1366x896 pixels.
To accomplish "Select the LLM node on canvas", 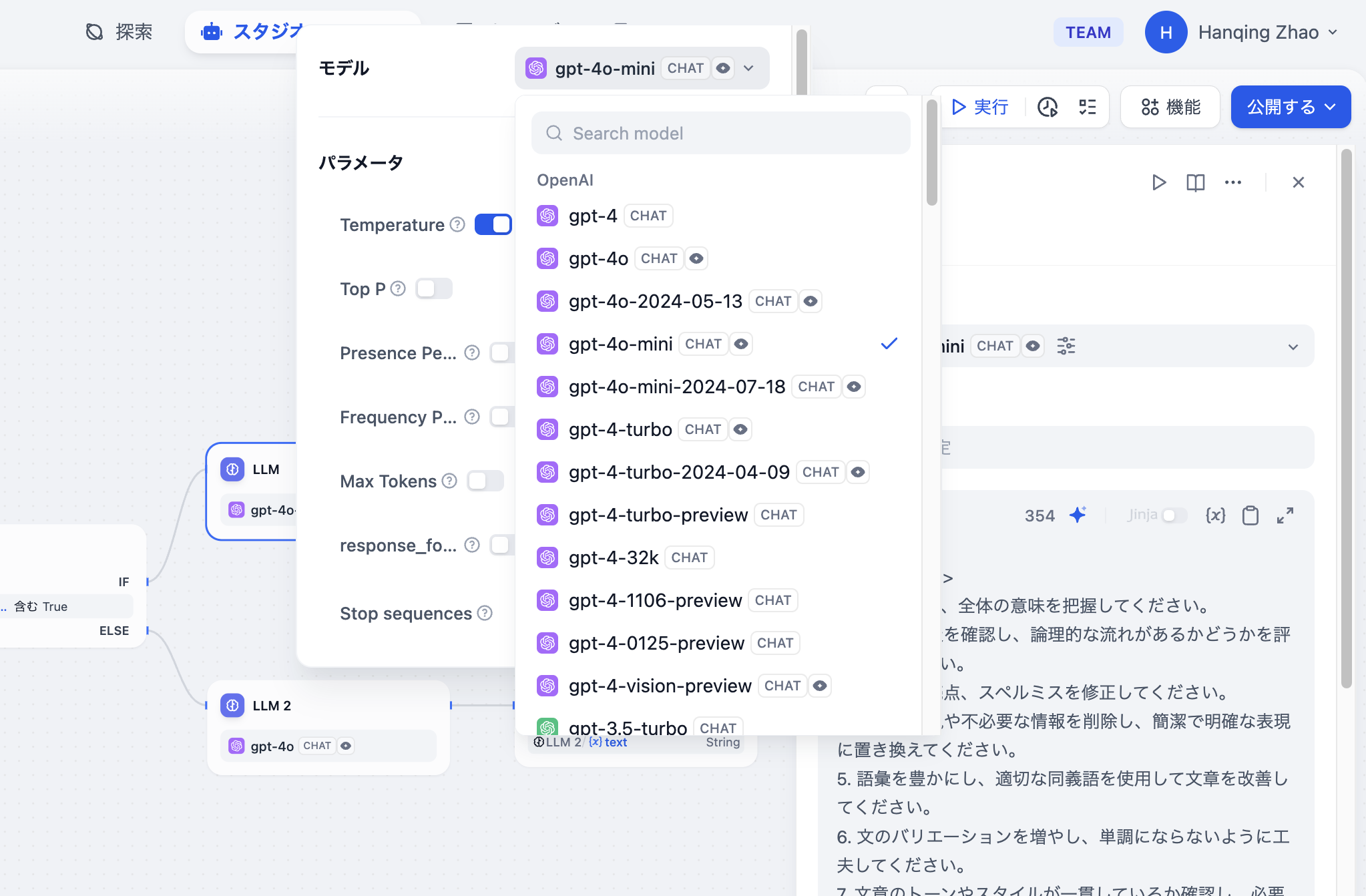I will pyautogui.click(x=252, y=491).
